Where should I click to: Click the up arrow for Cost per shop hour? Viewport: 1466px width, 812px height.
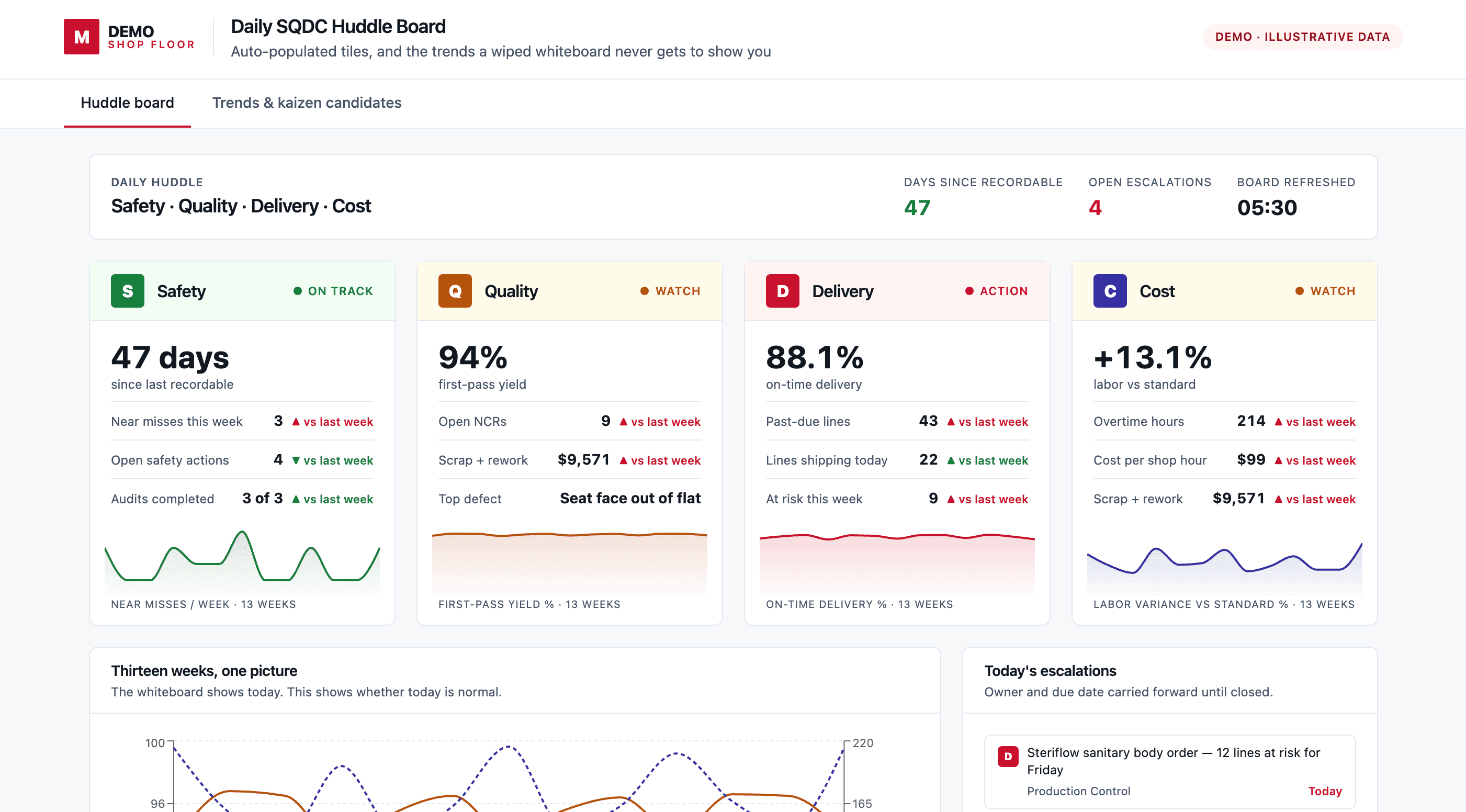pos(1278,460)
